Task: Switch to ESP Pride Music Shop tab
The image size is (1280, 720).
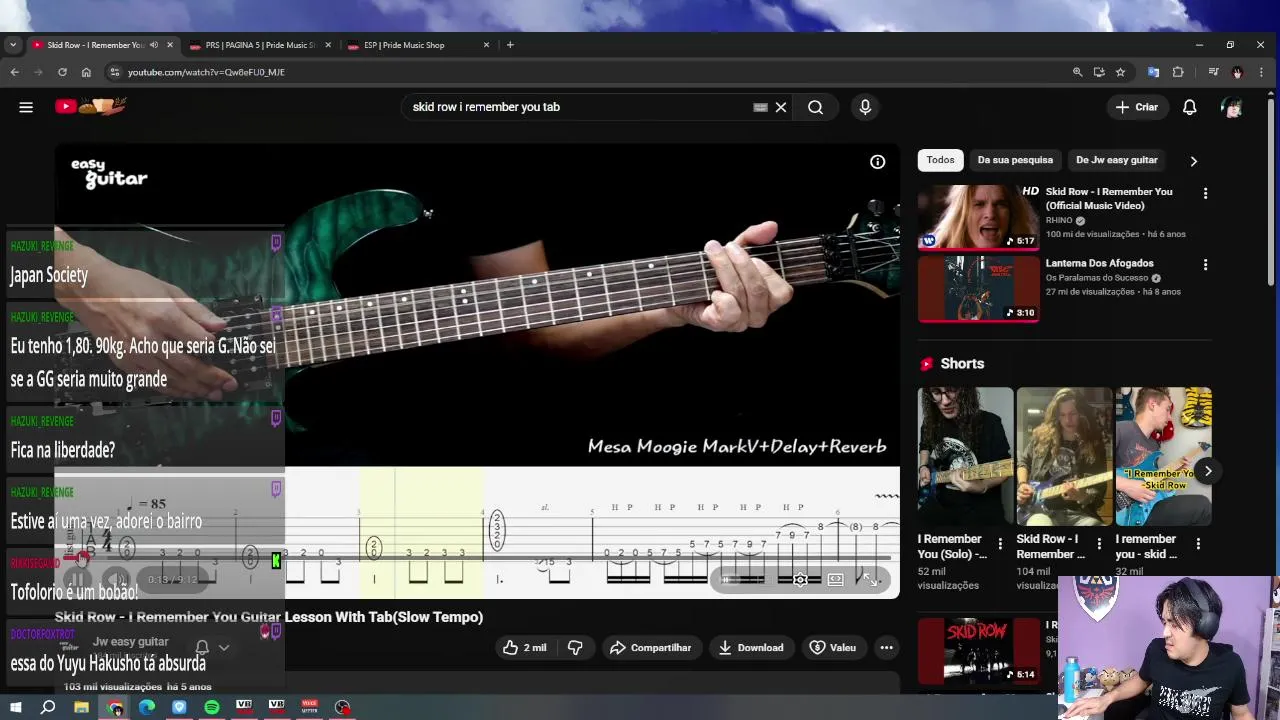Action: (x=404, y=45)
